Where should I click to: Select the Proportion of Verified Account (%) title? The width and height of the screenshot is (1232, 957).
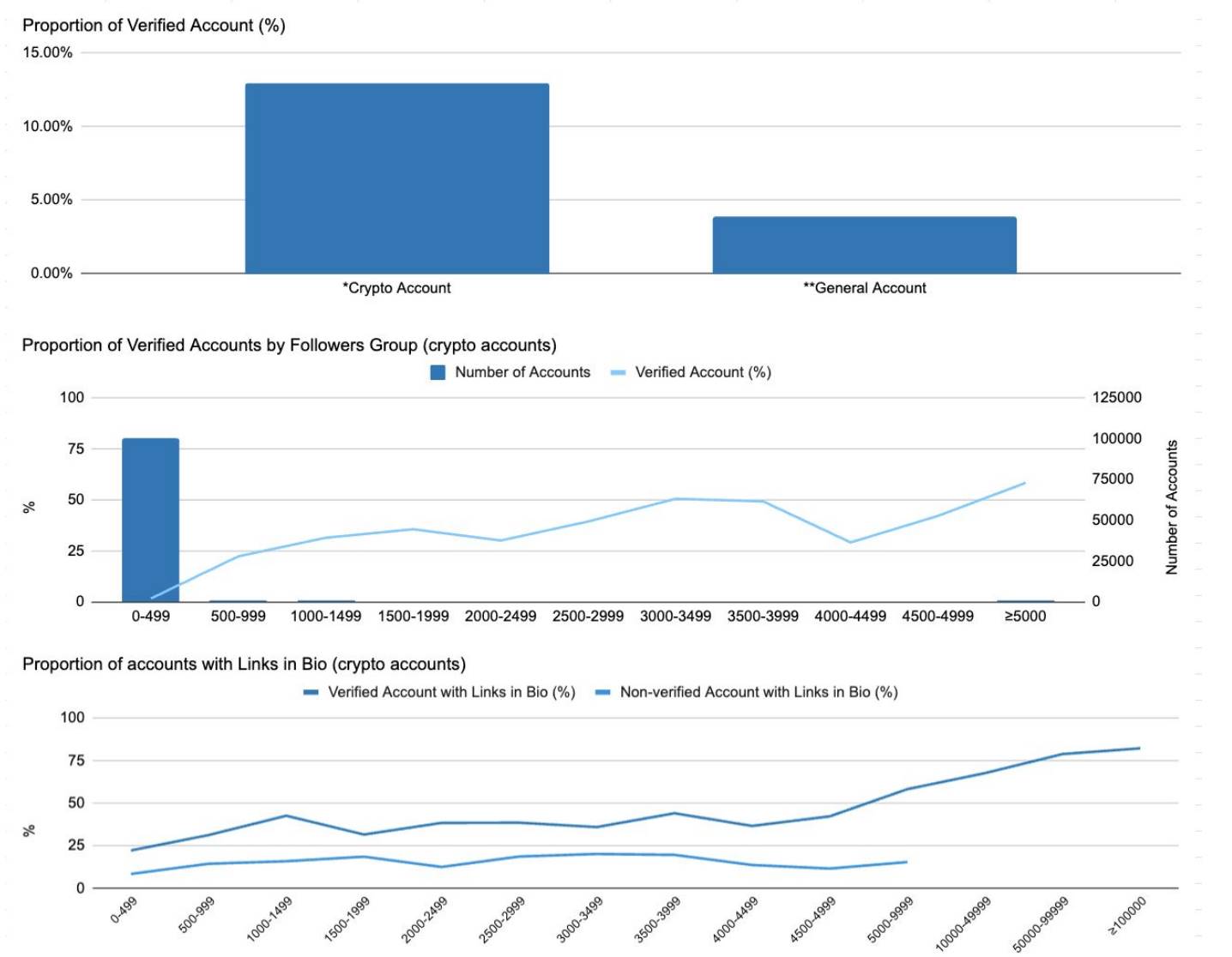pyautogui.click(x=154, y=26)
